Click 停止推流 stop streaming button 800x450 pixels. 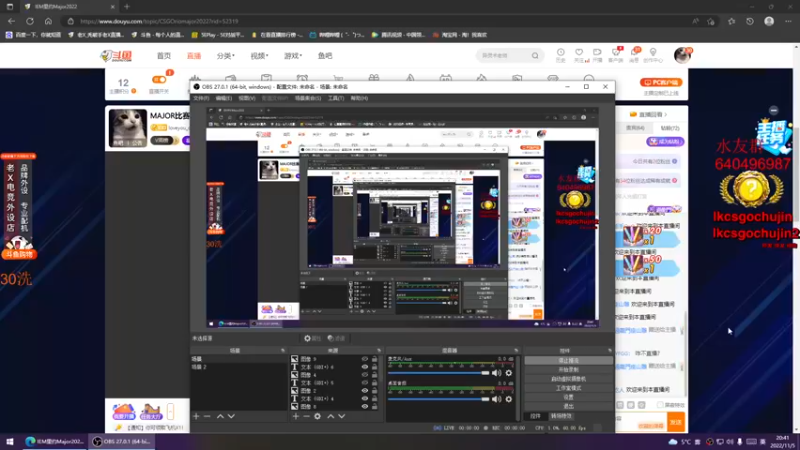568,360
